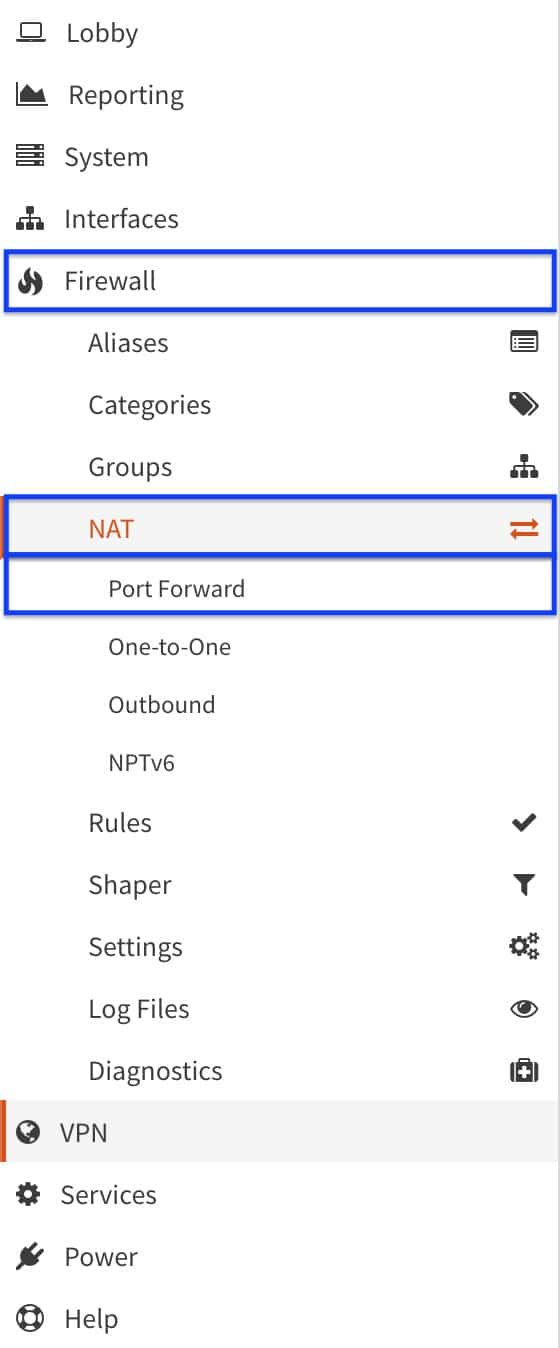Click the Log Files eye icon

click(524, 1009)
